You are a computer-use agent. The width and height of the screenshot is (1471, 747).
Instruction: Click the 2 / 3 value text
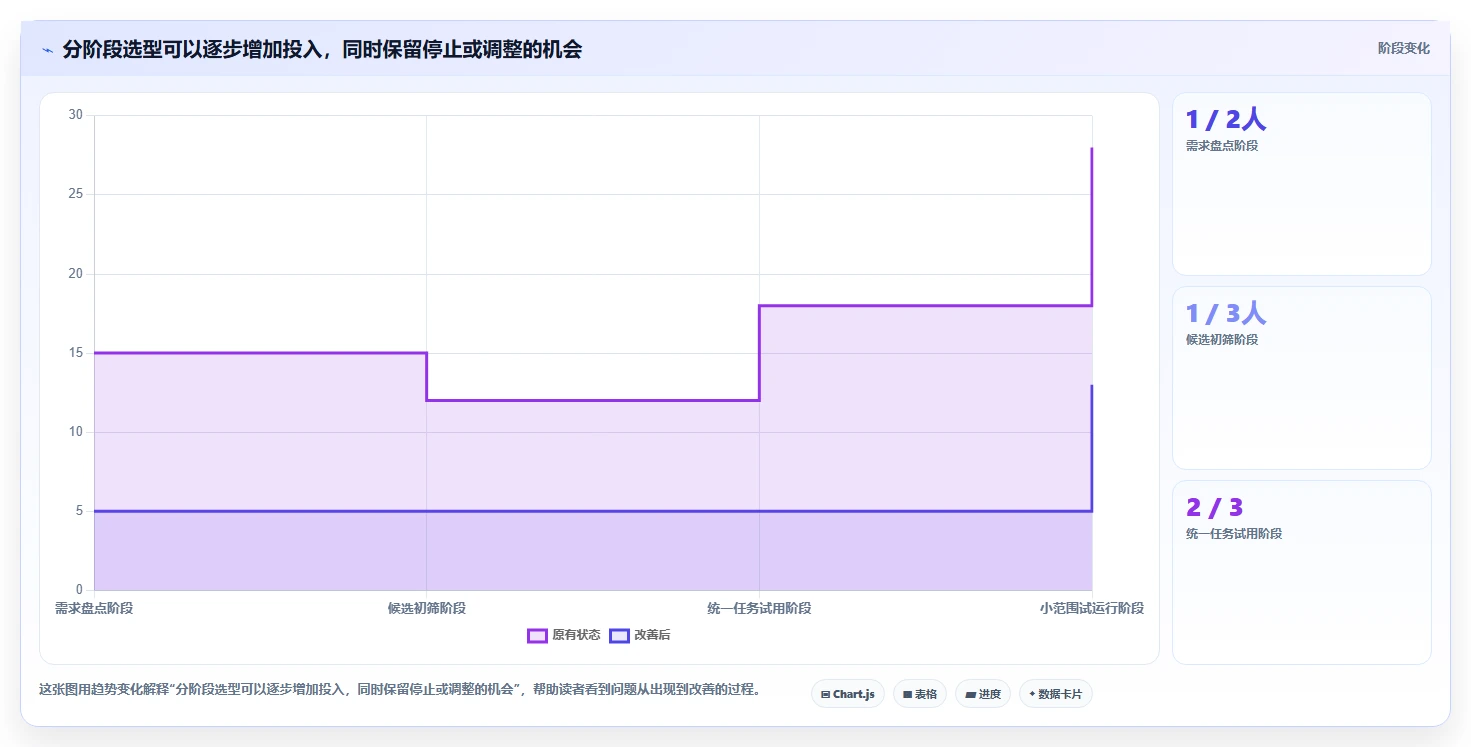(1215, 508)
